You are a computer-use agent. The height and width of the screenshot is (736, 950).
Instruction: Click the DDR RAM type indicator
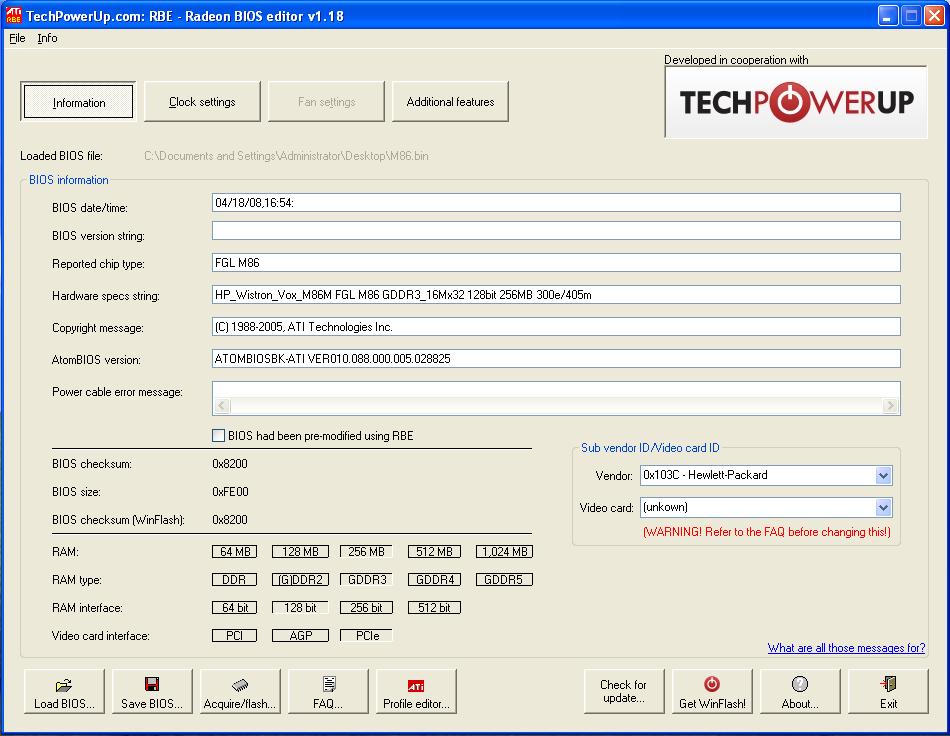234,580
